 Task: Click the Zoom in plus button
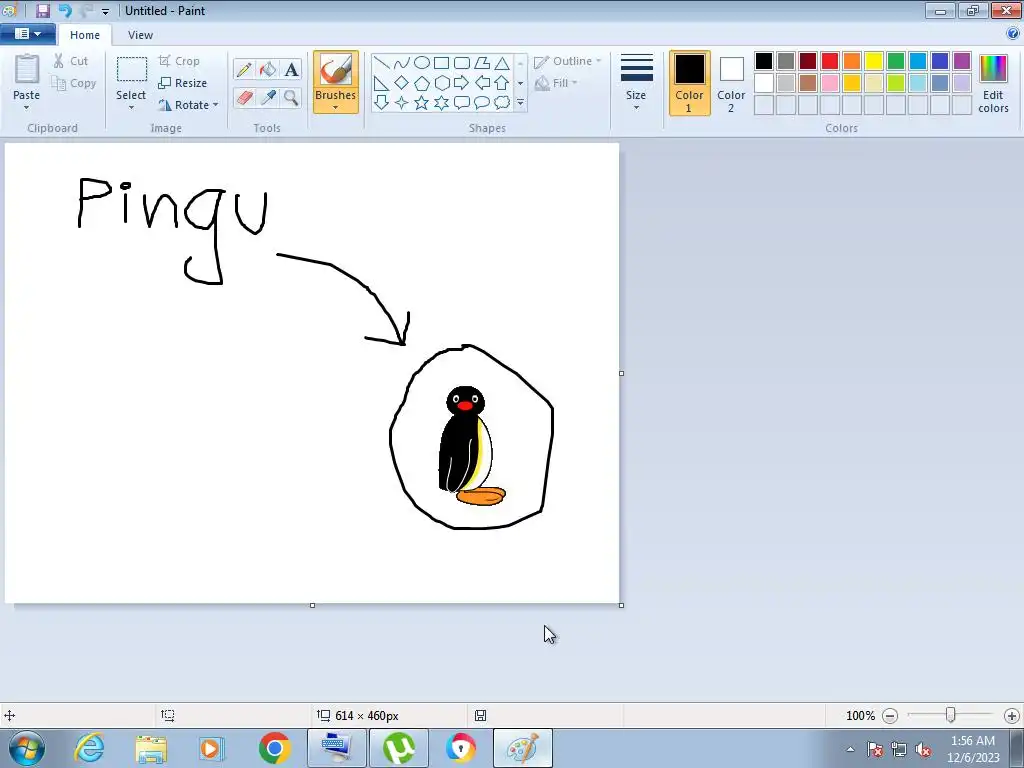click(x=1012, y=716)
